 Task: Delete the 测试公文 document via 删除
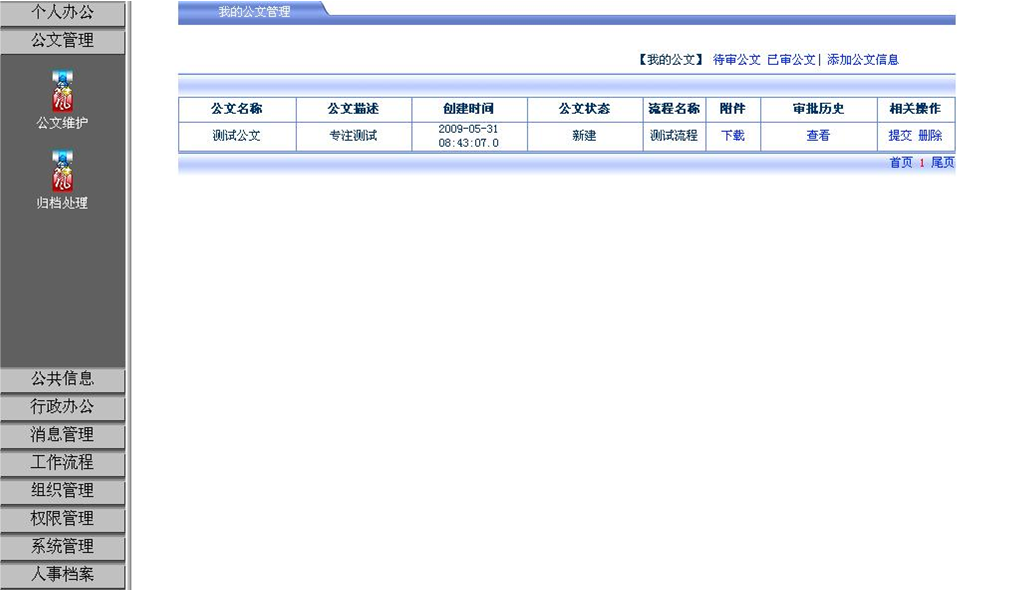click(930, 135)
